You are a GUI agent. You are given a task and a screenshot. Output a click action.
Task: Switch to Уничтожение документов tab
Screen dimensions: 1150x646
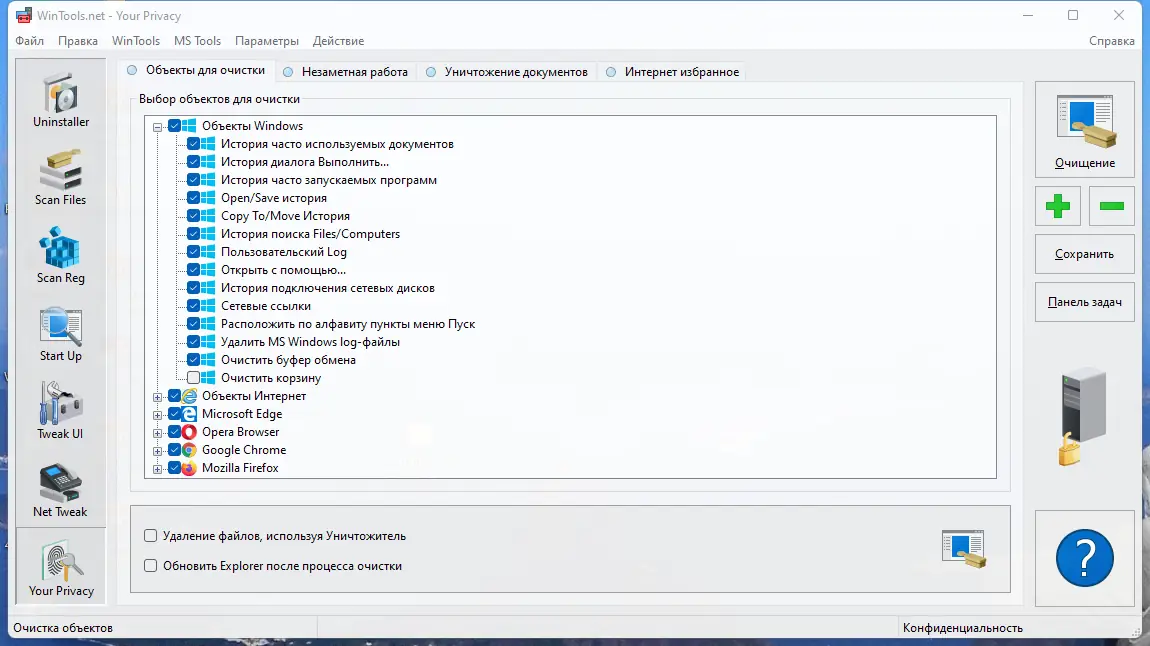pos(507,72)
